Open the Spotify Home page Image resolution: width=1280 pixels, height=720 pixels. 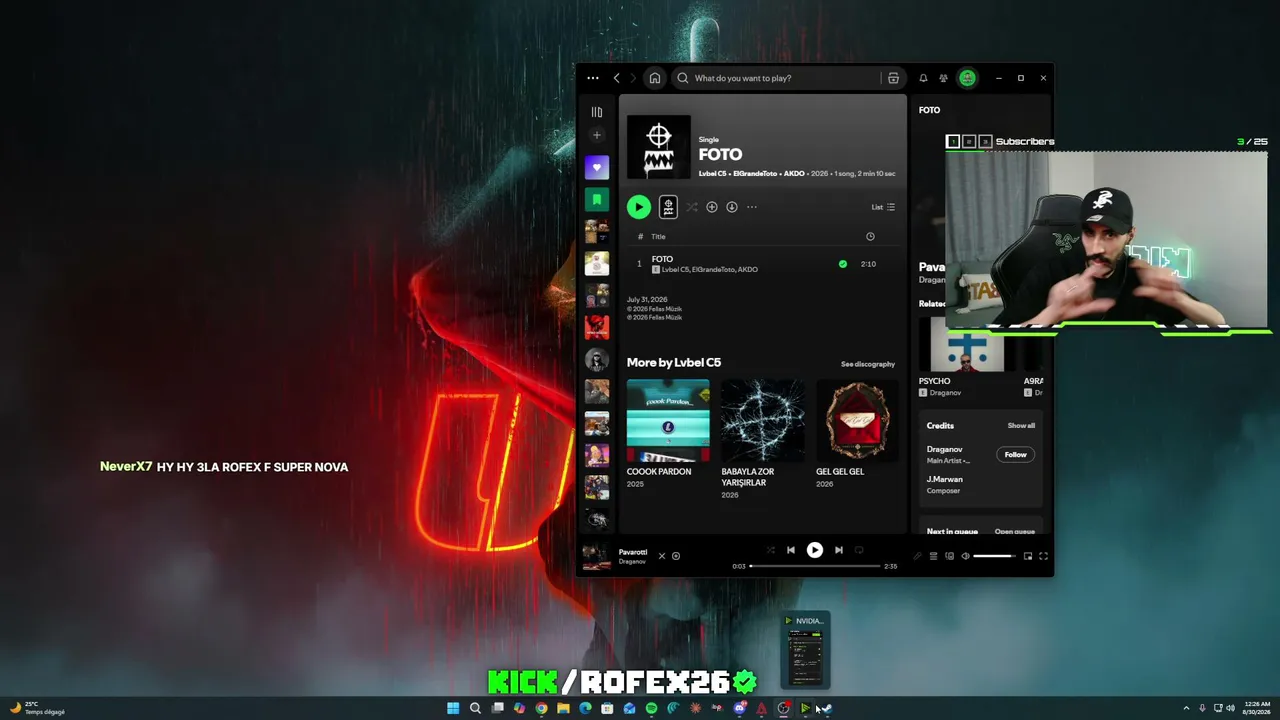(x=654, y=78)
